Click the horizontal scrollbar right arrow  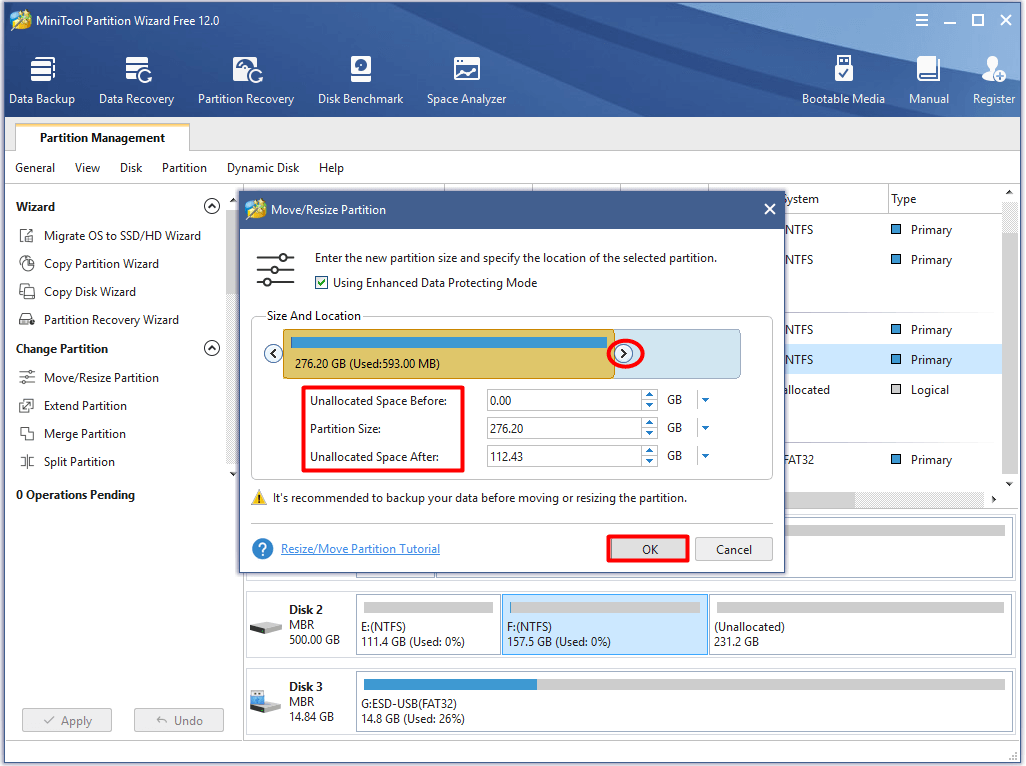click(x=994, y=500)
